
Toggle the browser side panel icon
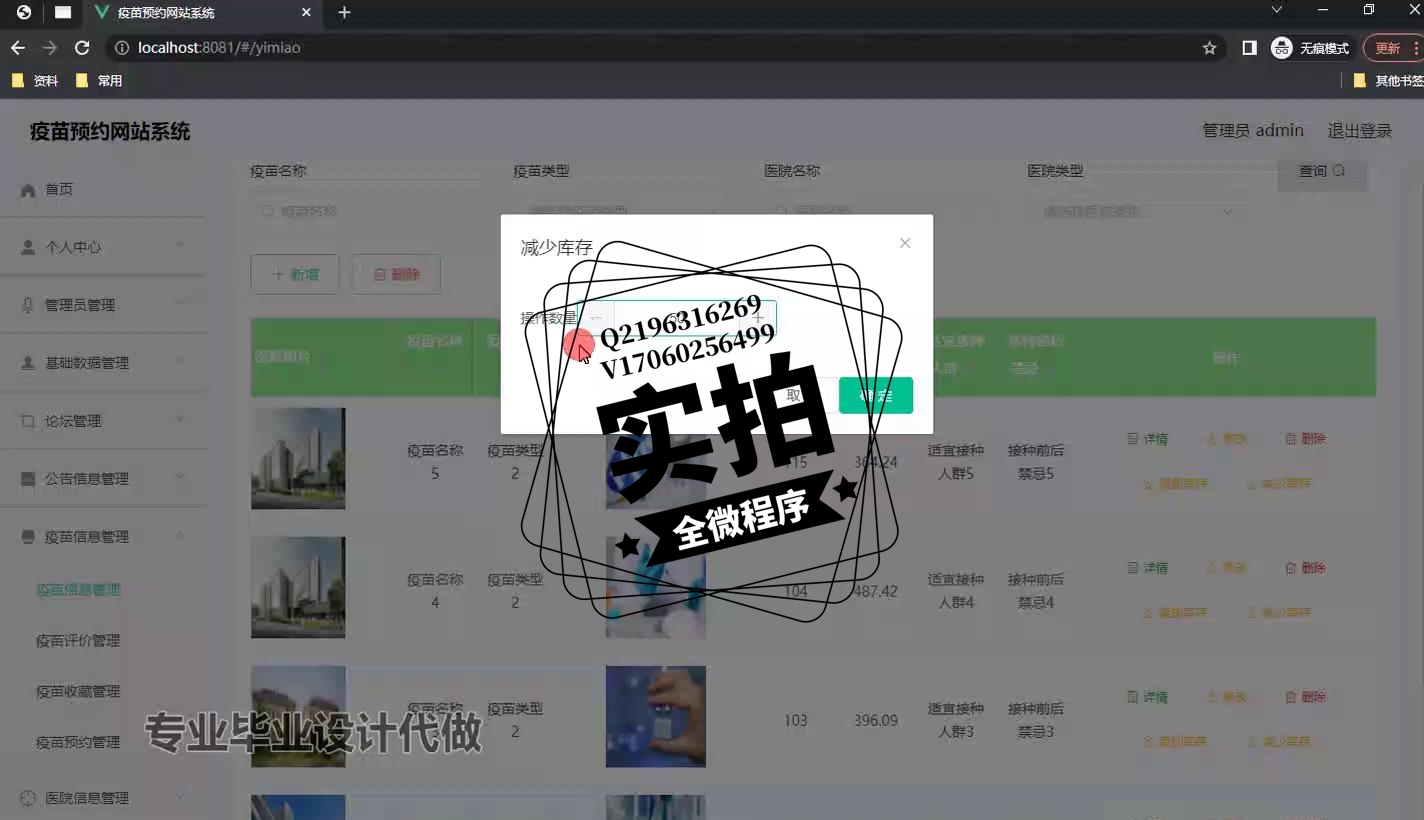point(1249,48)
